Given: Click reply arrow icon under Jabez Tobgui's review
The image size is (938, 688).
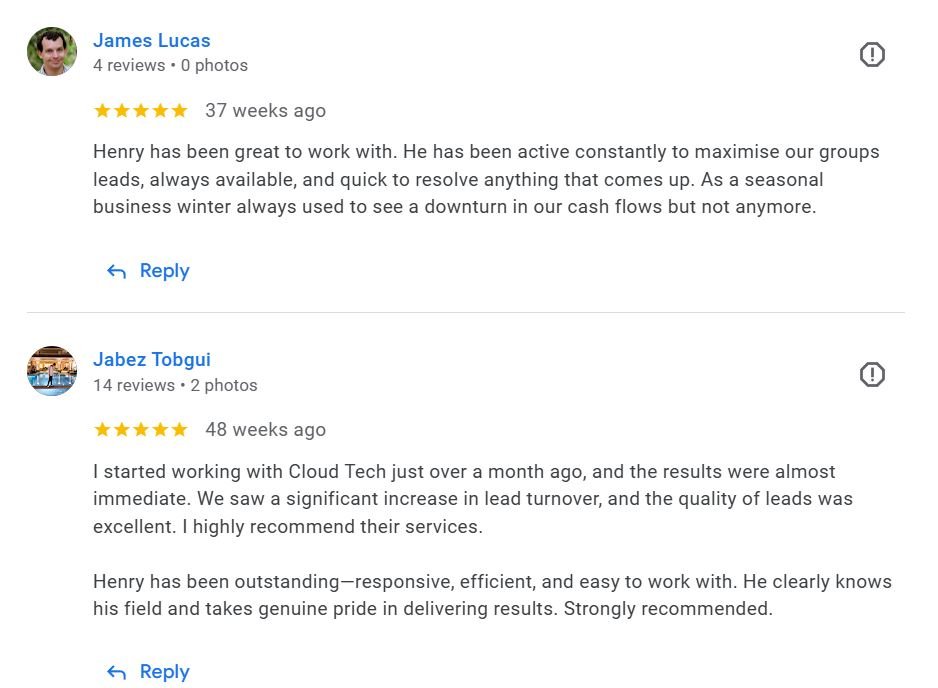Looking at the screenshot, I should tap(116, 672).
